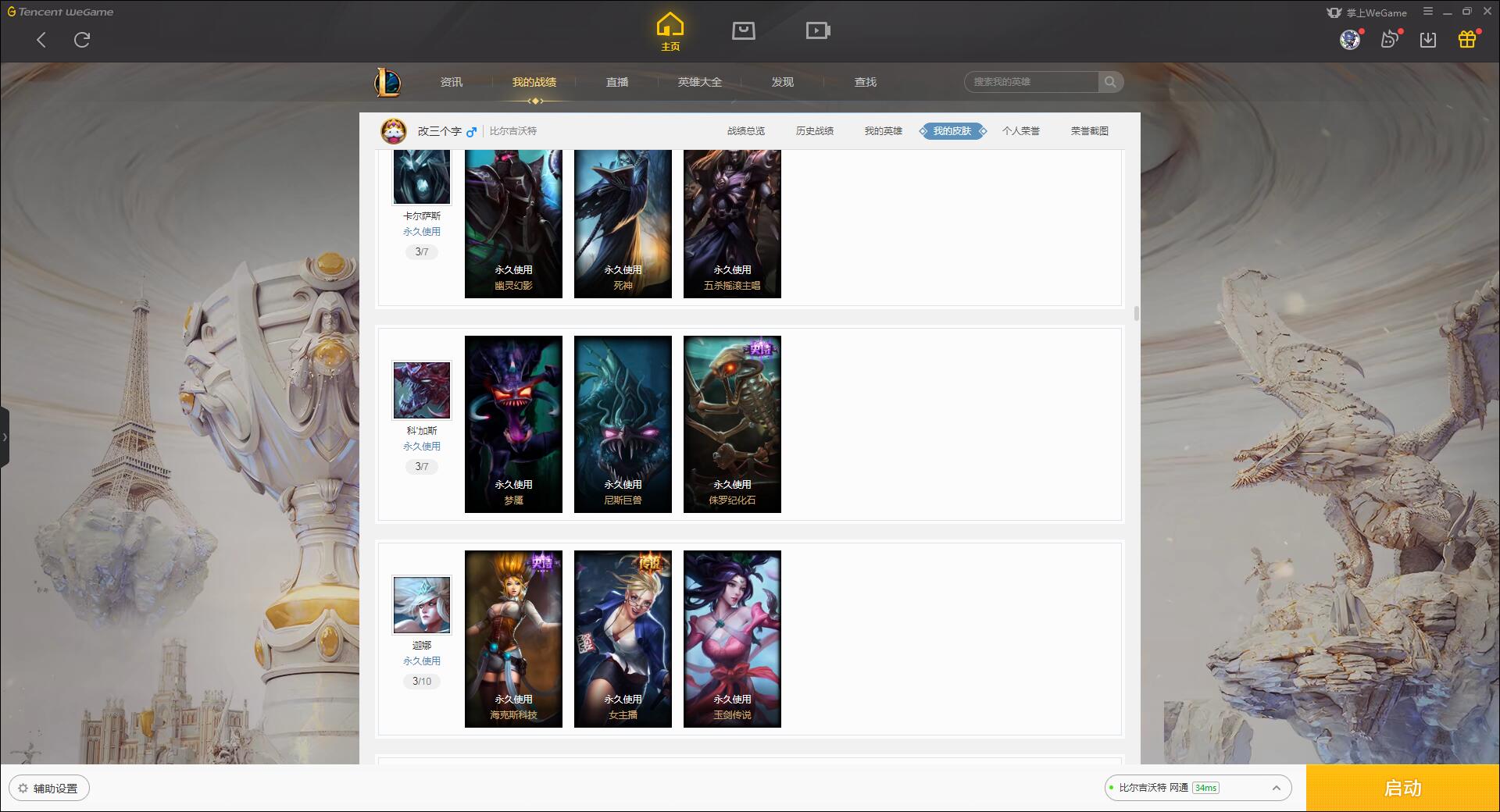Screen dimensions: 1500x812
Task: Select the 卡尔萨斯 champion portrait
Action: click(x=422, y=176)
